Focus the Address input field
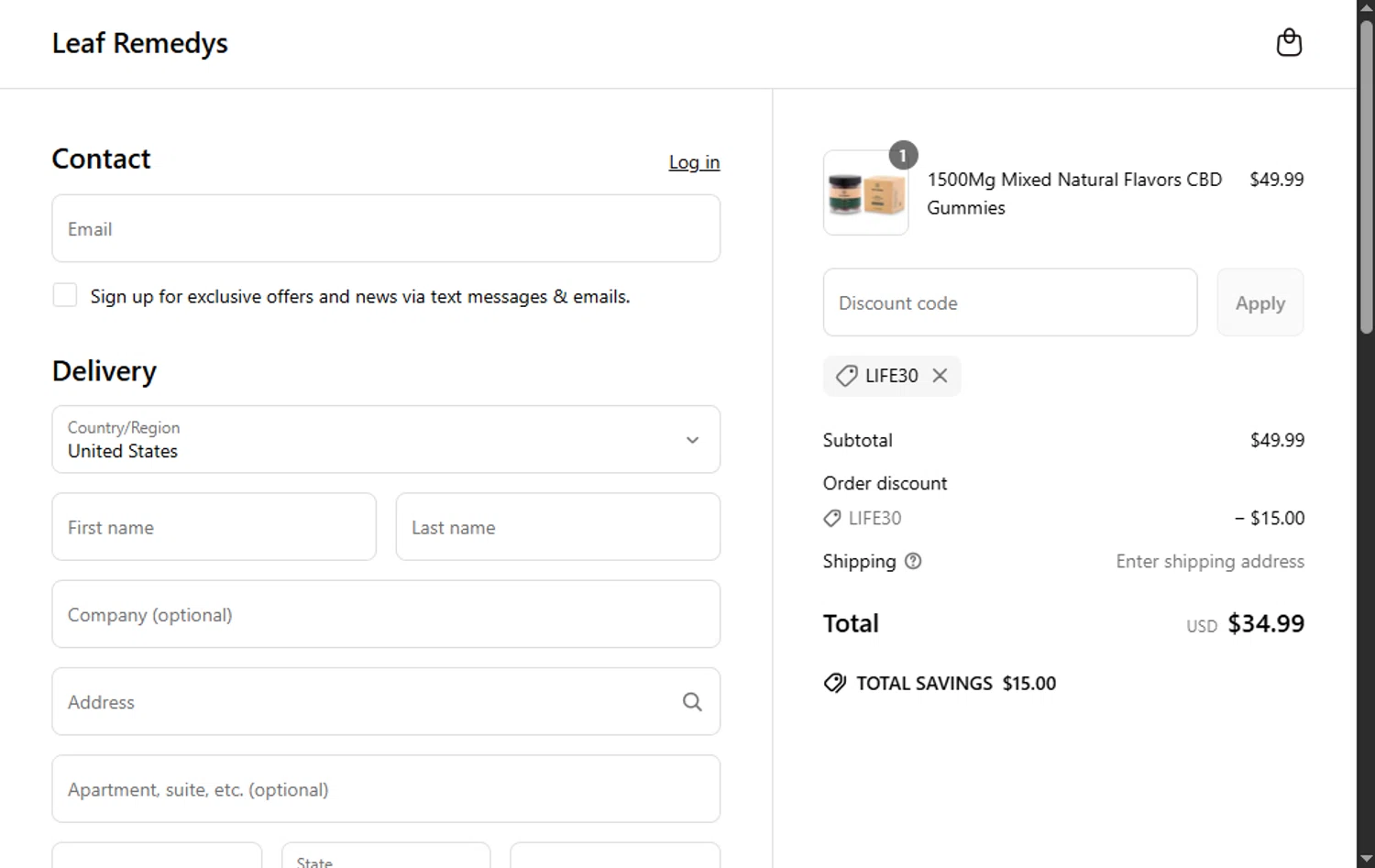 point(386,702)
